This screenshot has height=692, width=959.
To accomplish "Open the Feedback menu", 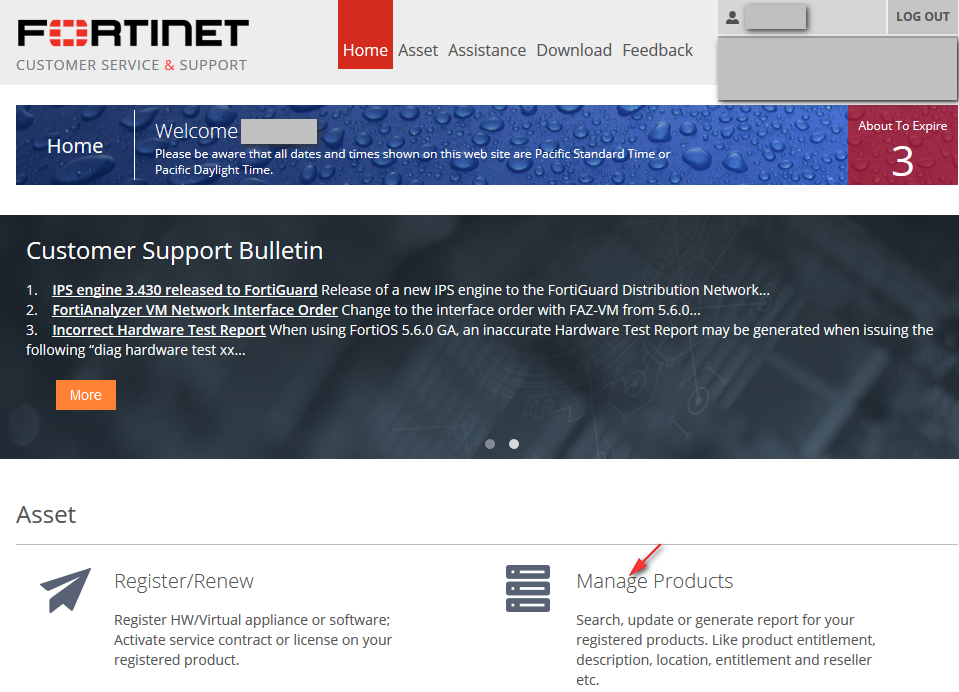I will (x=657, y=50).
